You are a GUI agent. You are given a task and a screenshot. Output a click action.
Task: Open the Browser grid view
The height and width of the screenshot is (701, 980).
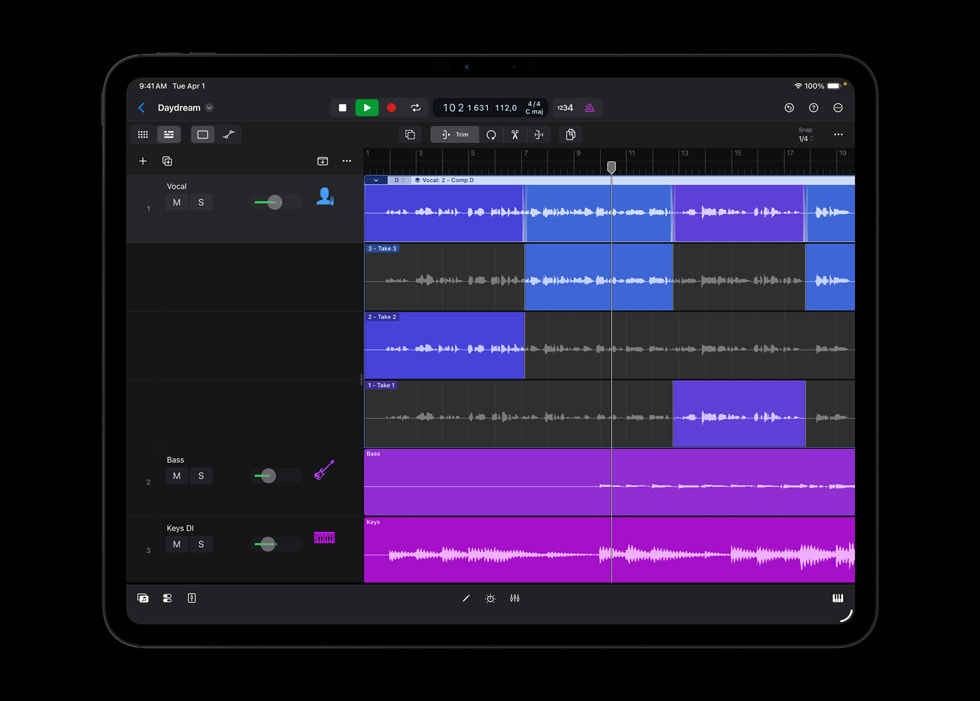point(143,134)
